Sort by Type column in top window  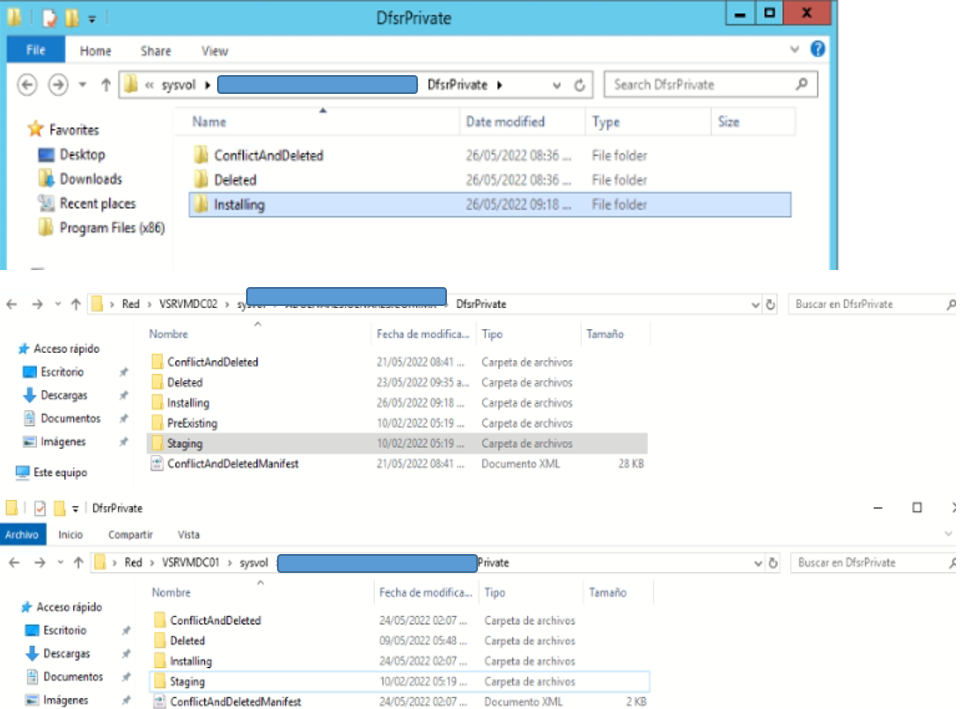(606, 122)
